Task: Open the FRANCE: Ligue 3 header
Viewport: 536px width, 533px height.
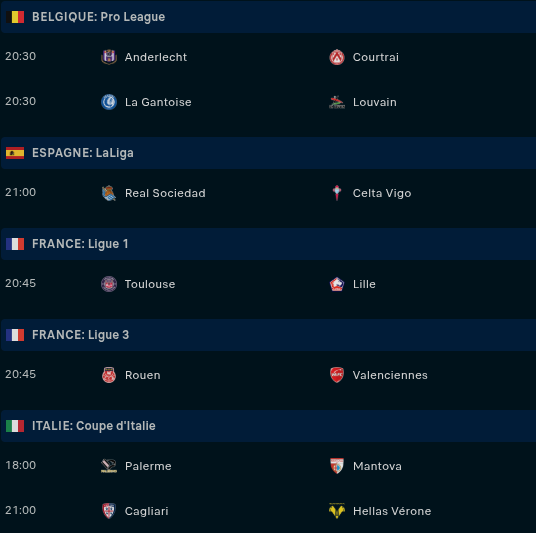Action: tap(268, 335)
